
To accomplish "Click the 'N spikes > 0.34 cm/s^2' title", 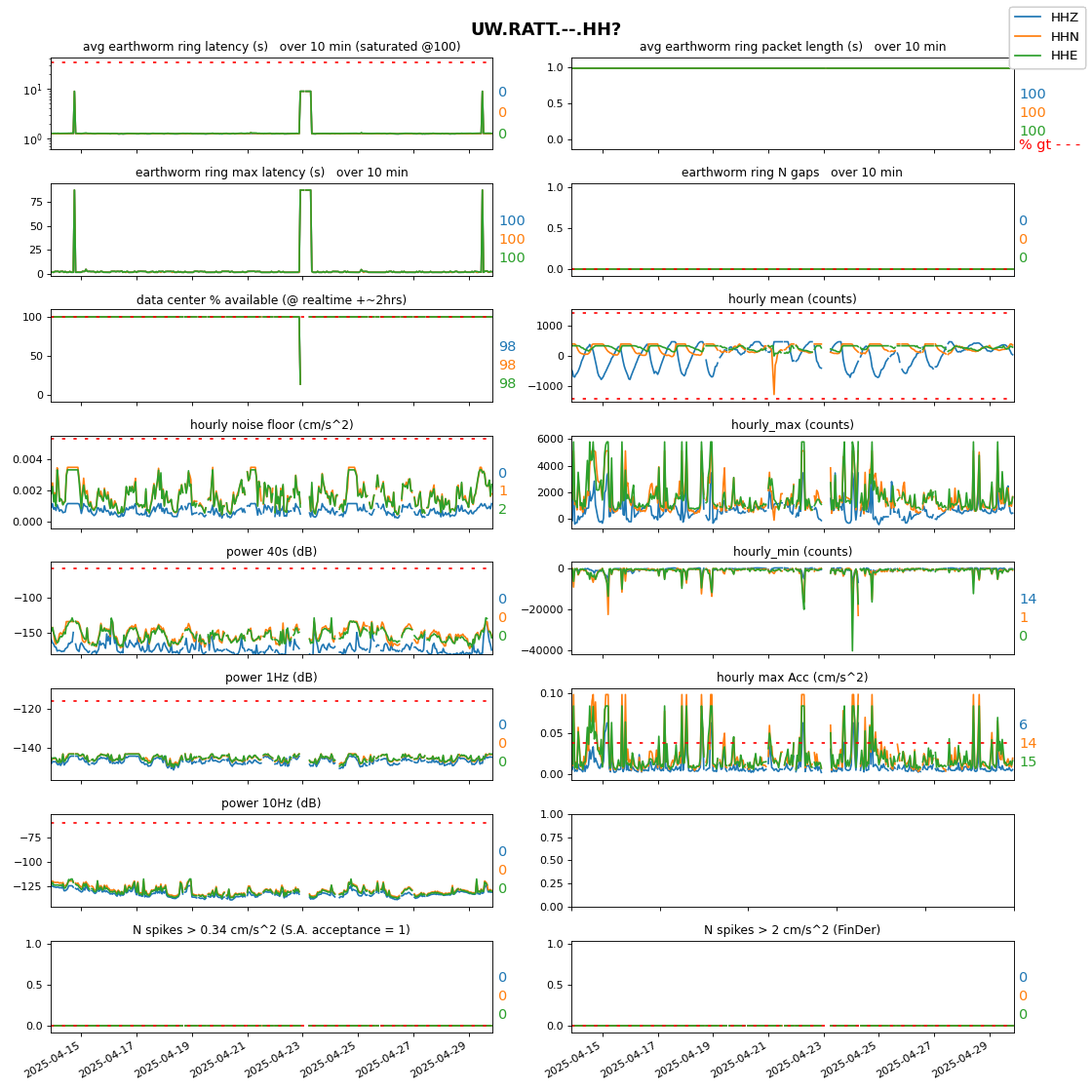I will point(272,930).
